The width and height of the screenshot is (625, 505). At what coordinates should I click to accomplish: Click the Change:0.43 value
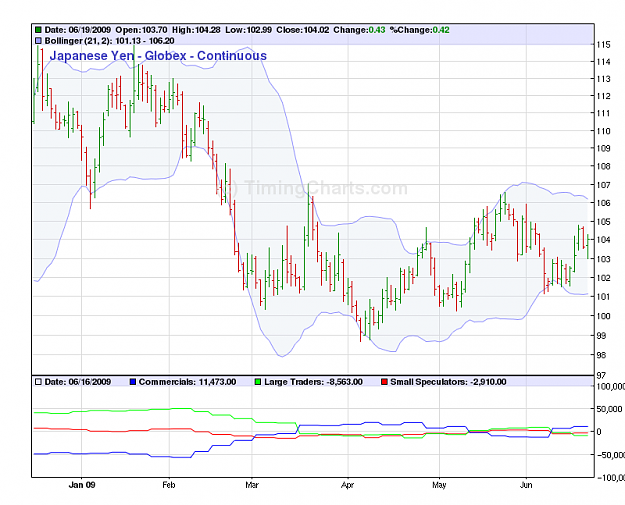(359, 30)
